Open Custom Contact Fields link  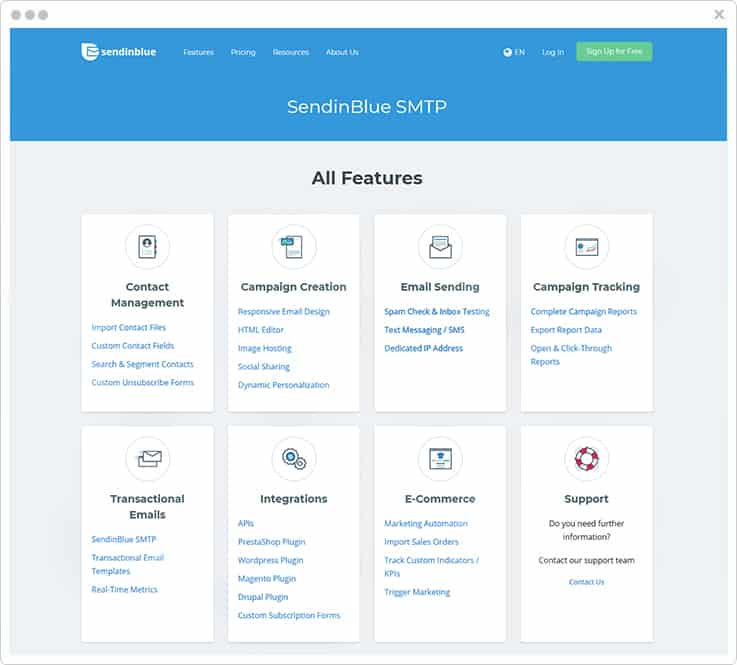pos(133,346)
